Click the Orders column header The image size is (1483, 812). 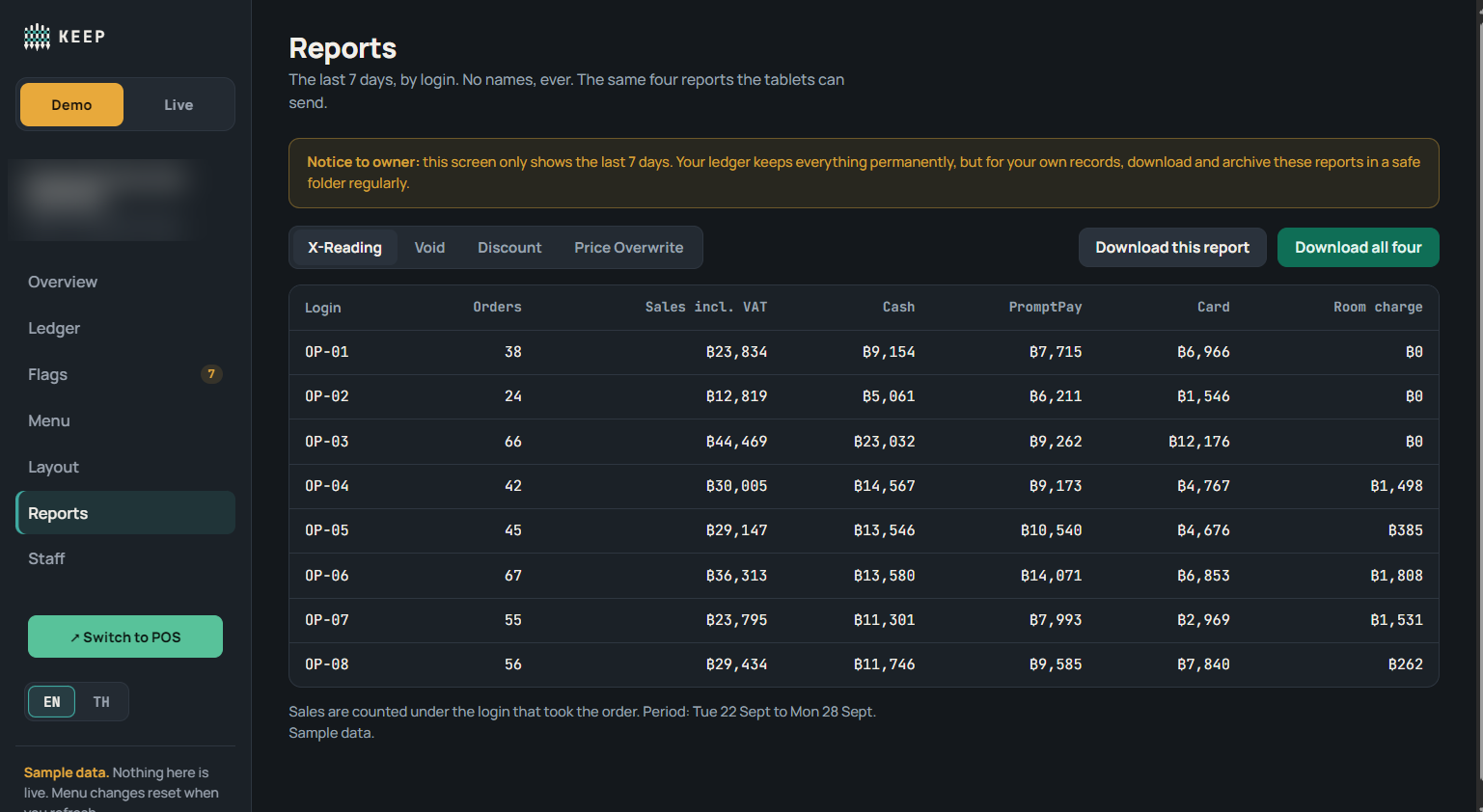[x=497, y=307]
